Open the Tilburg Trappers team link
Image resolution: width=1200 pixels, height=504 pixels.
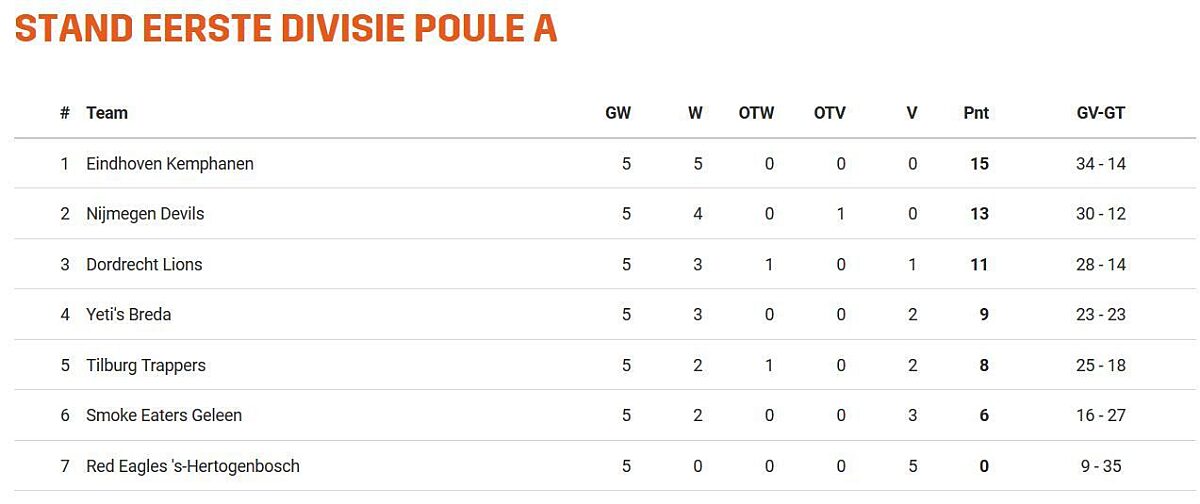(x=146, y=365)
